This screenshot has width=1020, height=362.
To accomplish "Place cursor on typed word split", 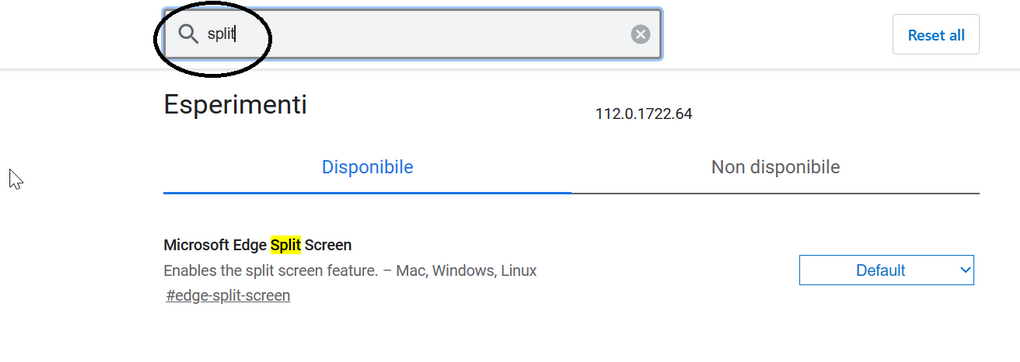I will (221, 35).
